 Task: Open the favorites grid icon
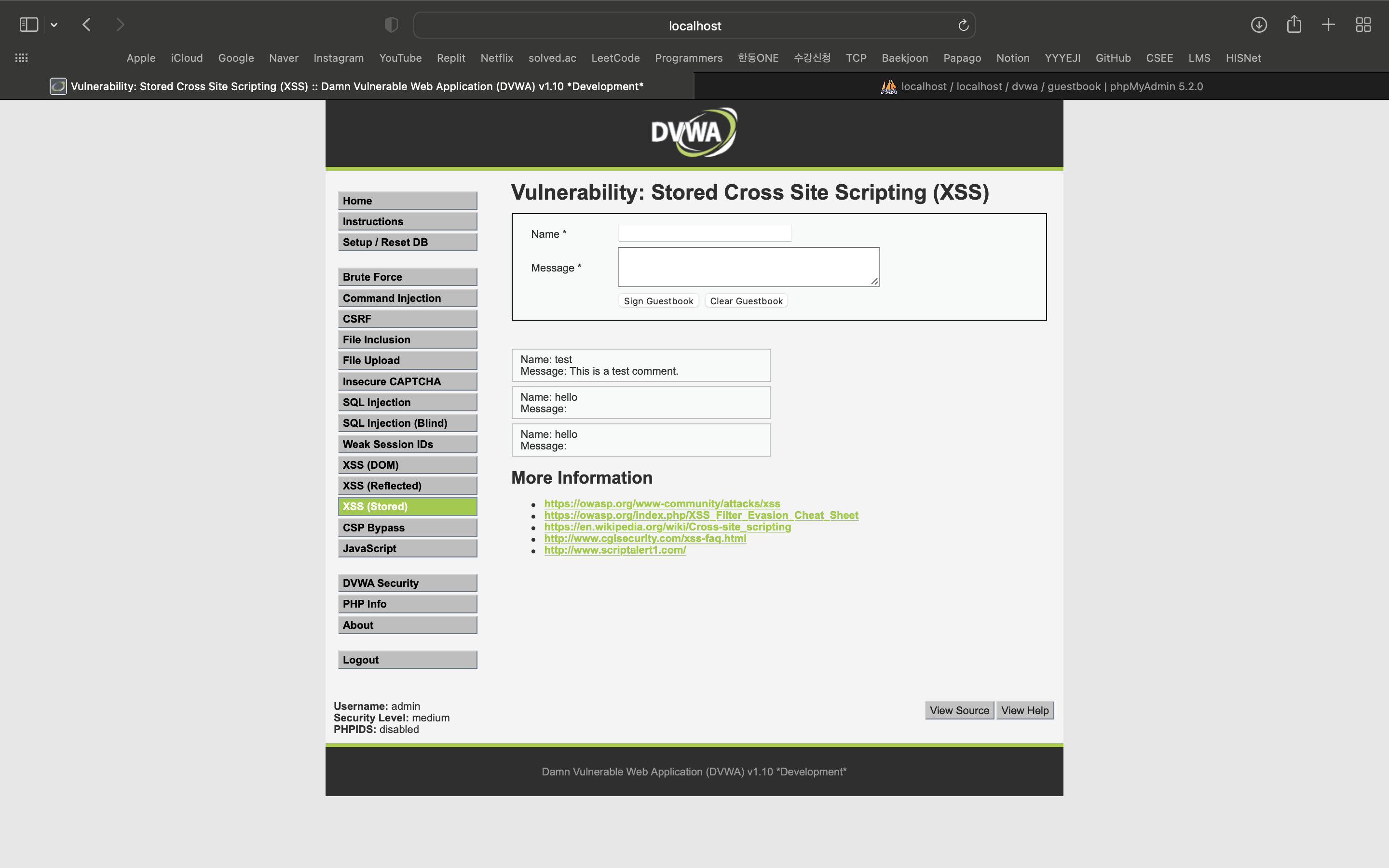[21, 58]
